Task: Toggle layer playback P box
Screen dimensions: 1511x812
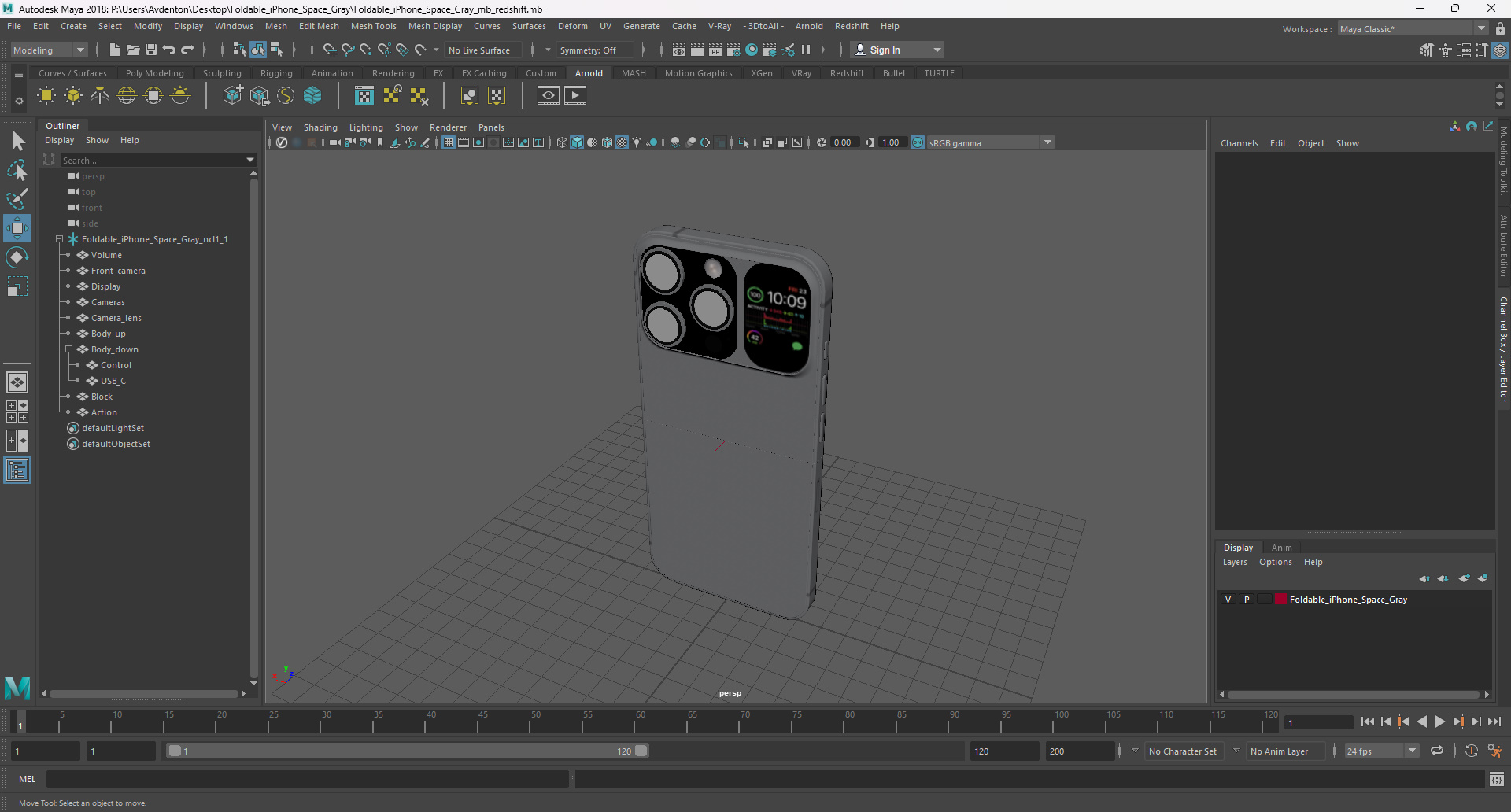Action: tap(1247, 600)
